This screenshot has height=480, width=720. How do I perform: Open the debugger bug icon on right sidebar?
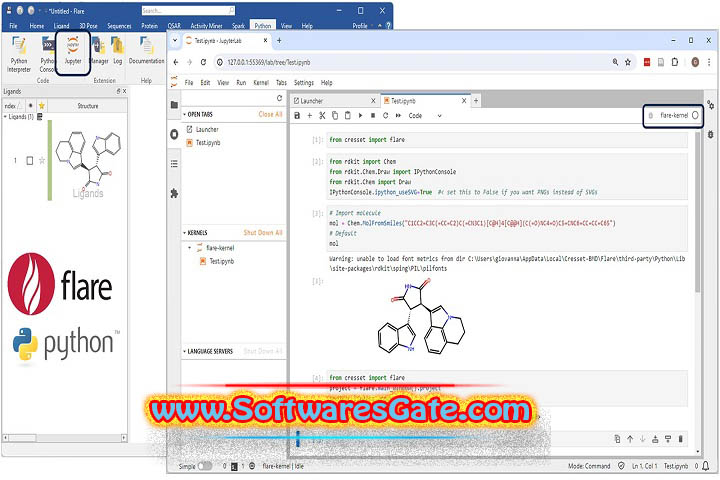coord(710,135)
